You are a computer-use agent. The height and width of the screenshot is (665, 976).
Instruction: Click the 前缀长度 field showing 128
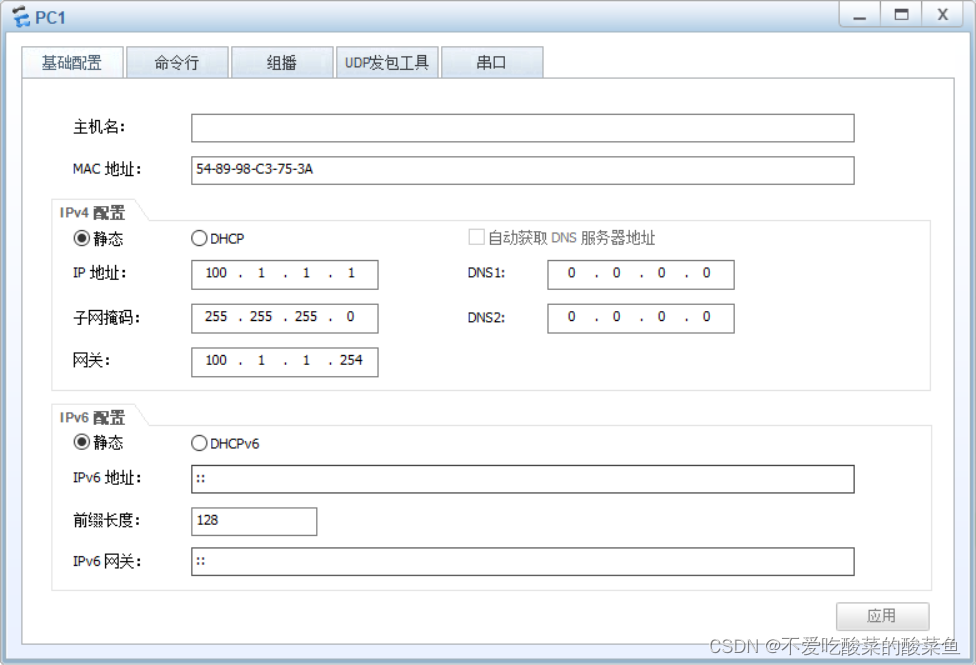pos(254,521)
